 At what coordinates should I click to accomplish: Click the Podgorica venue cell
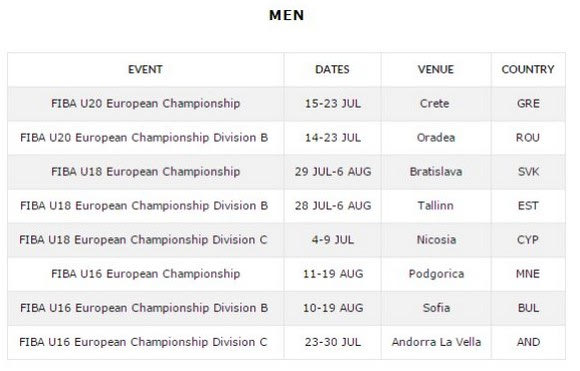point(436,274)
